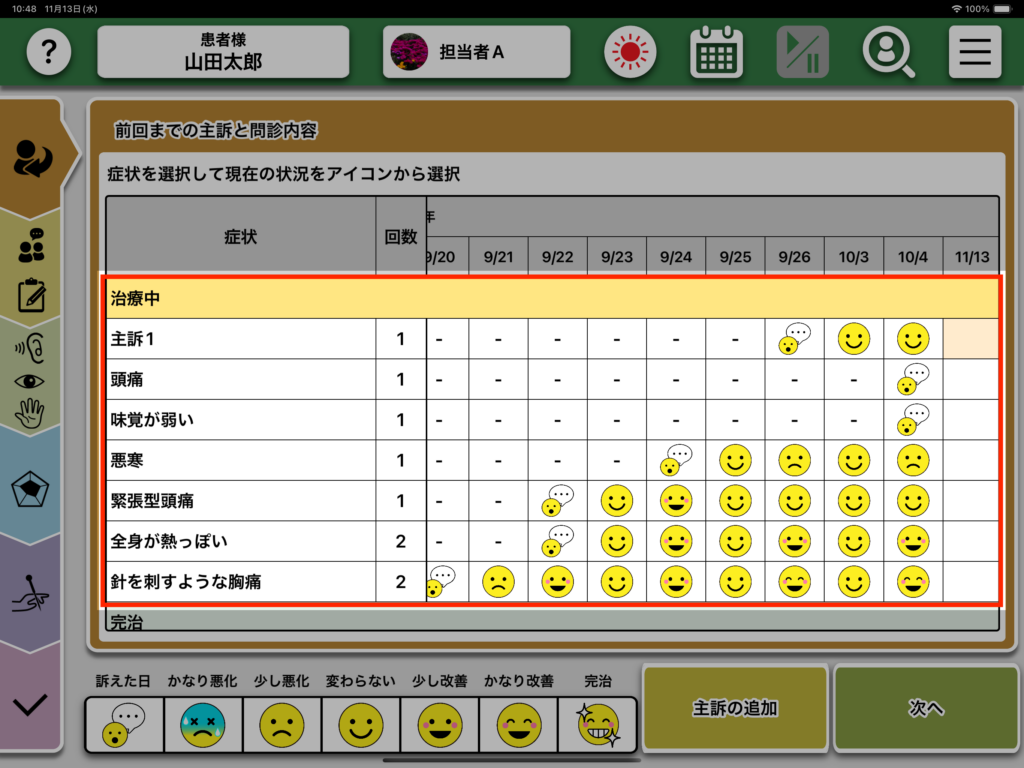Tap the question mark help icon
1024x768 pixels.
pyautogui.click(x=49, y=52)
